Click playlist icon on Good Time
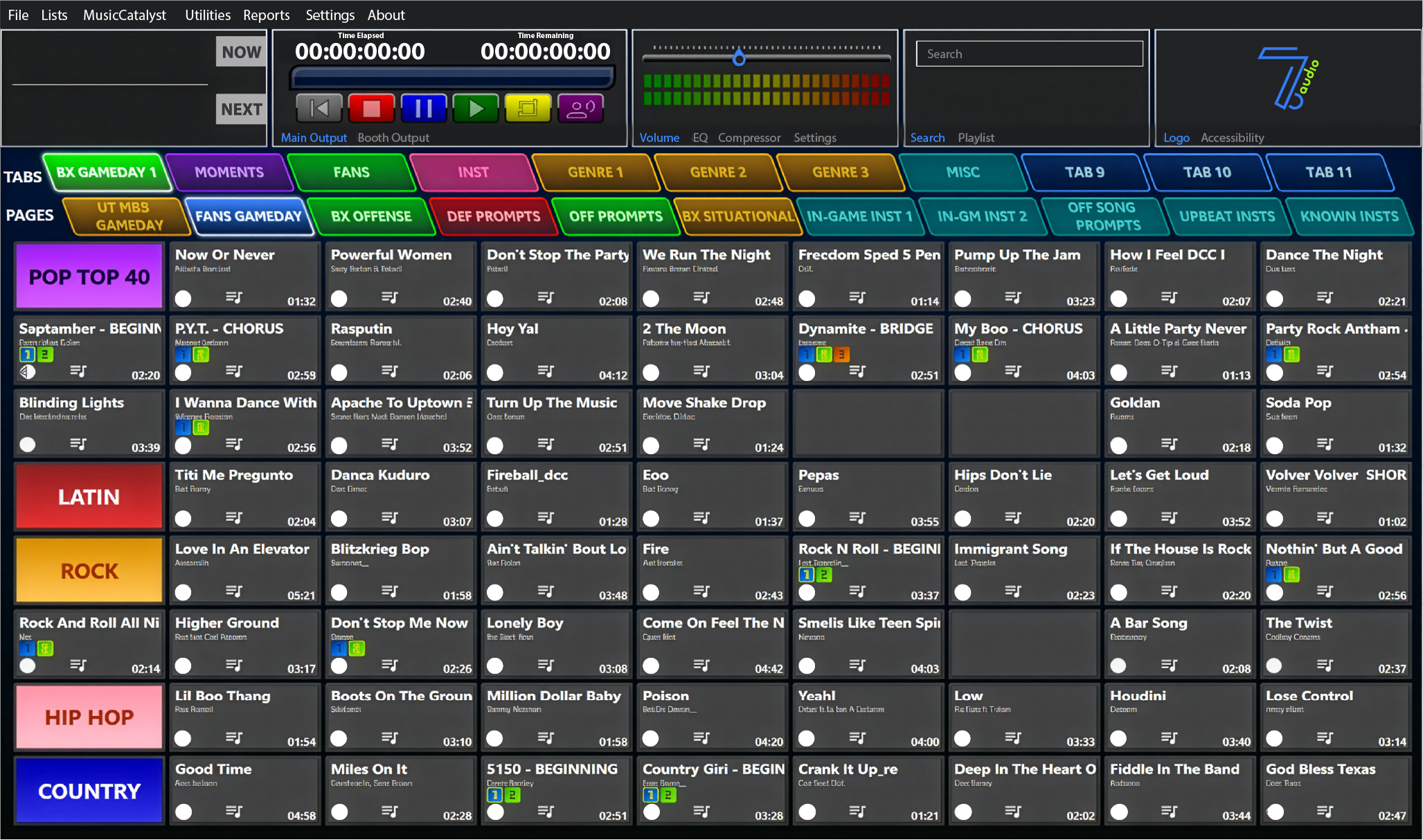Viewport: 1423px width, 840px height. (234, 811)
